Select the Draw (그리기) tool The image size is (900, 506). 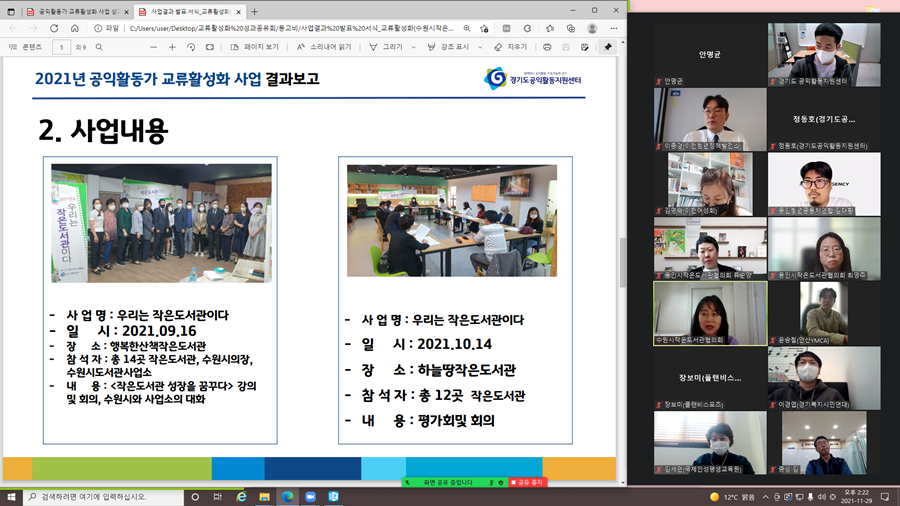click(x=386, y=47)
